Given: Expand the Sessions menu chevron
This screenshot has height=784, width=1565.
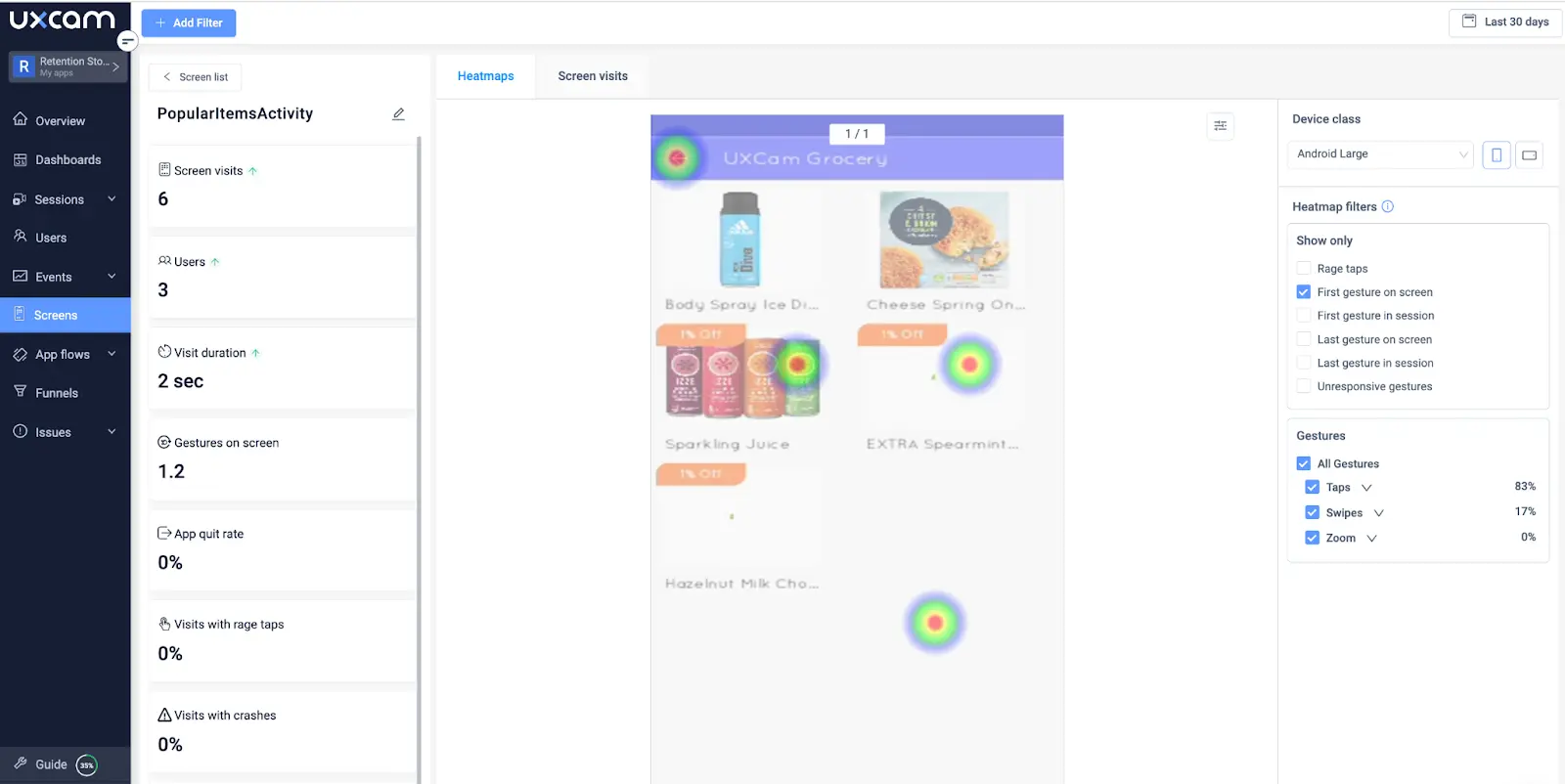Looking at the screenshot, I should tap(112, 198).
